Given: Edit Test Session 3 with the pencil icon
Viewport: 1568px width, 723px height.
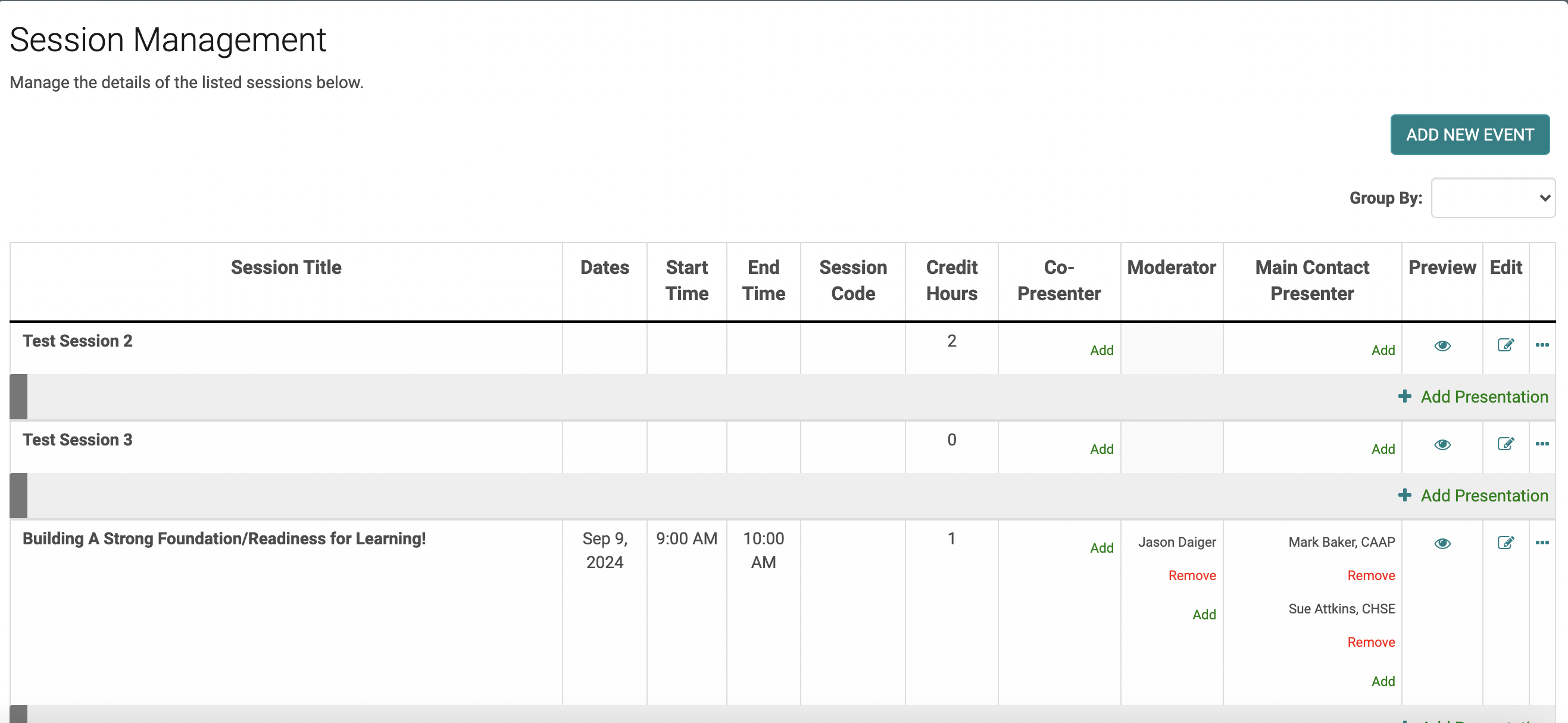Looking at the screenshot, I should [x=1505, y=444].
